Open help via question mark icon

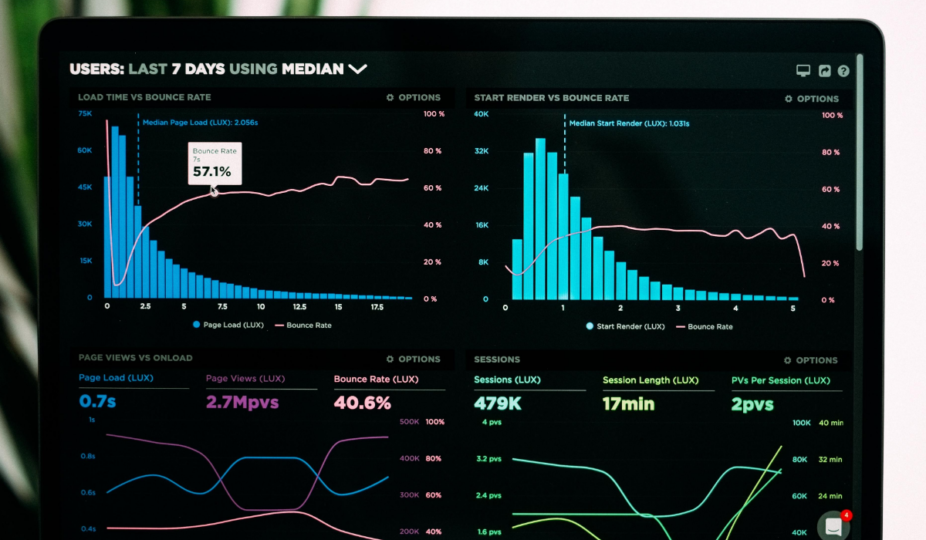point(844,71)
